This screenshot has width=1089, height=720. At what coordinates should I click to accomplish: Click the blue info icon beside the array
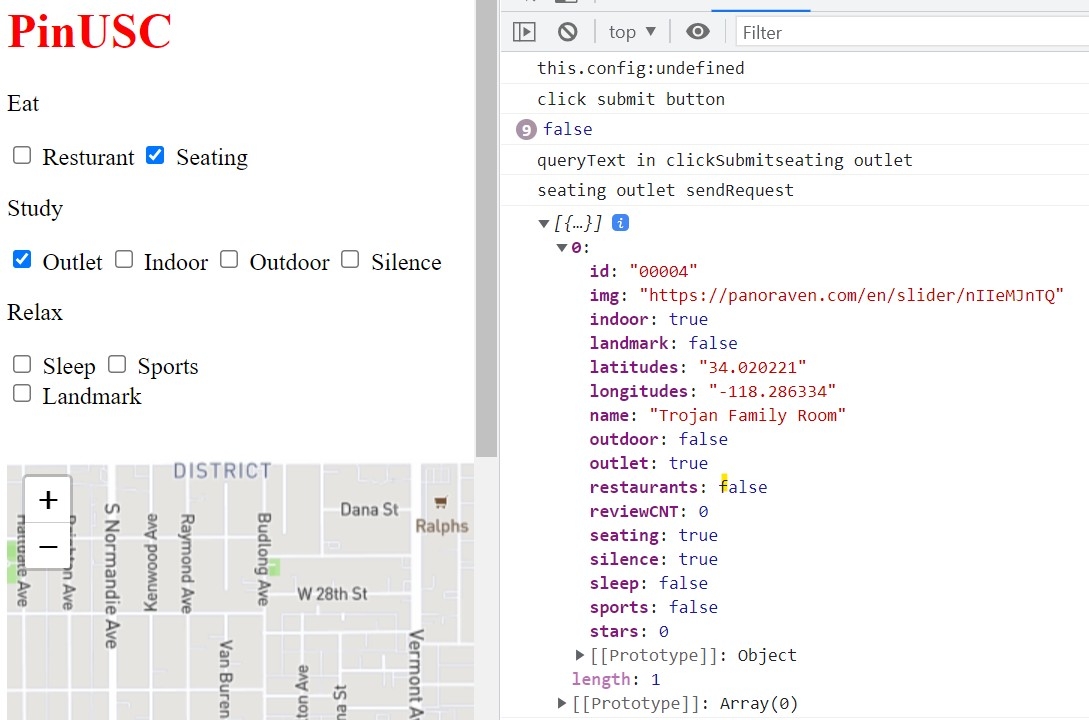pos(620,223)
